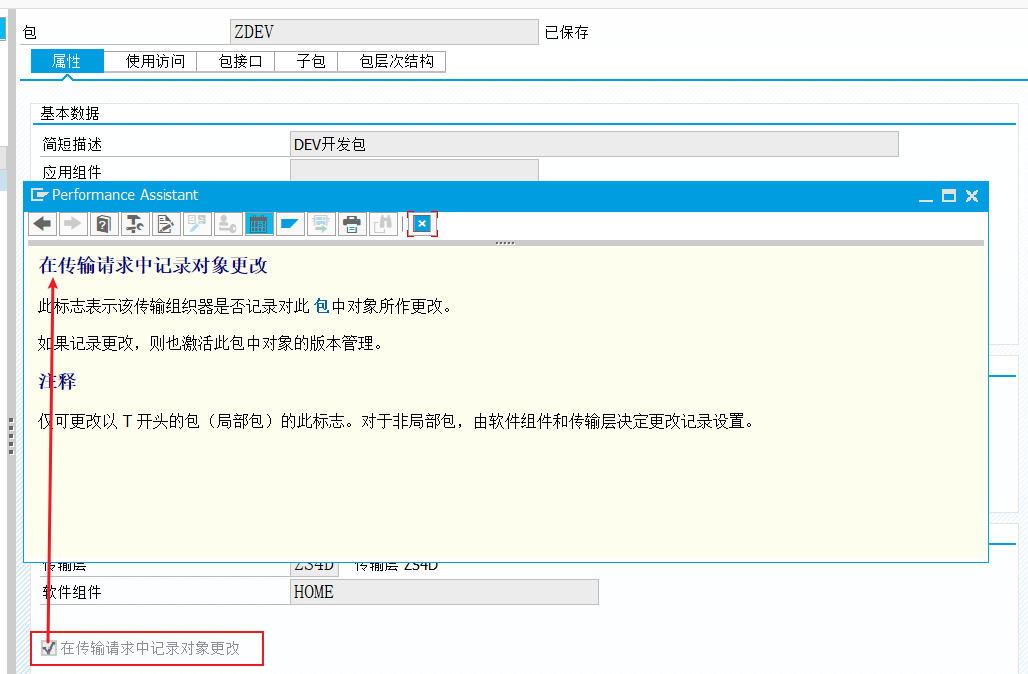Click the left panel splitter grip dots
This screenshot has height=674, width=1028.
11,436
